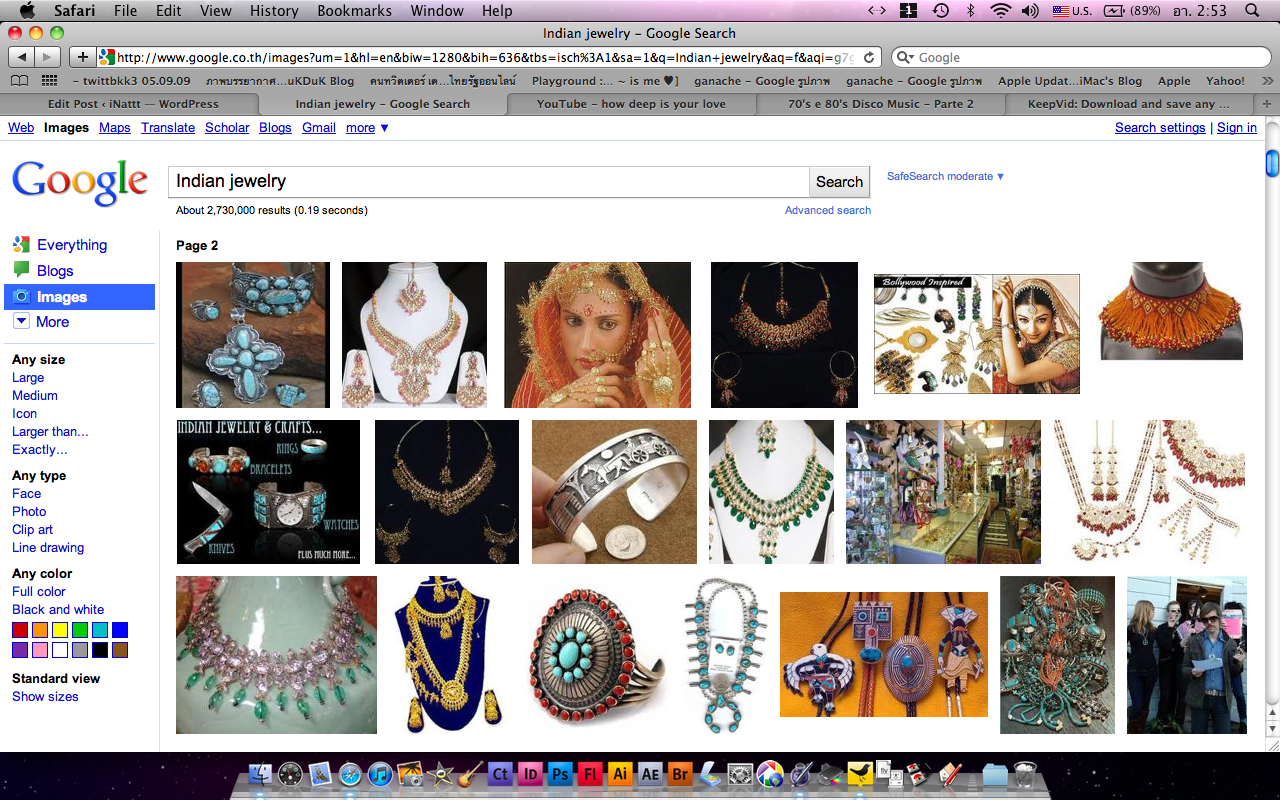
Task: Open the volume control in menu bar
Action: [1029, 11]
